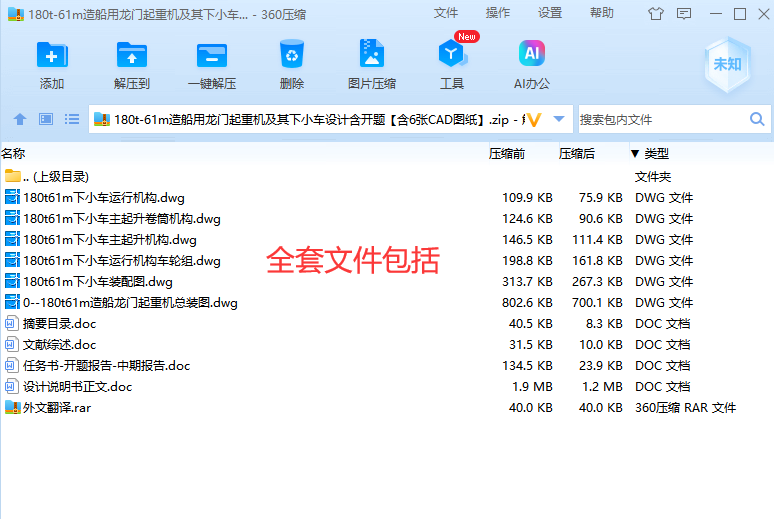Image resolution: width=774 pixels, height=519 pixels.
Task: Select file 180t61m下小车主起升卷筒机构.dwg
Action: [x=387, y=218]
